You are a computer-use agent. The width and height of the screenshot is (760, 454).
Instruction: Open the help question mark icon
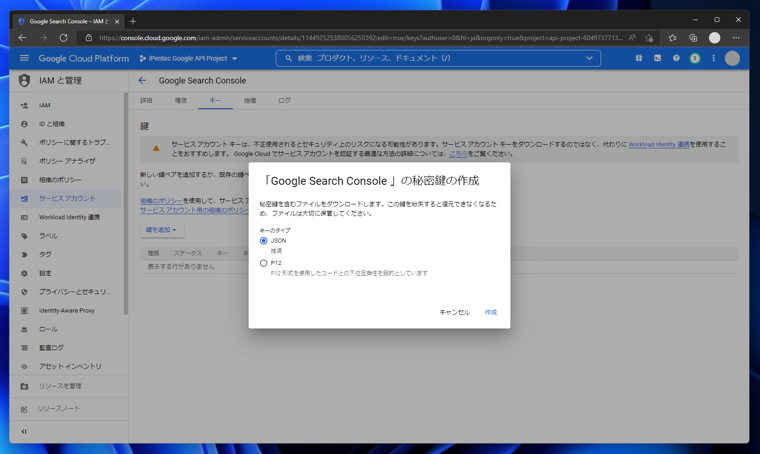click(x=676, y=58)
